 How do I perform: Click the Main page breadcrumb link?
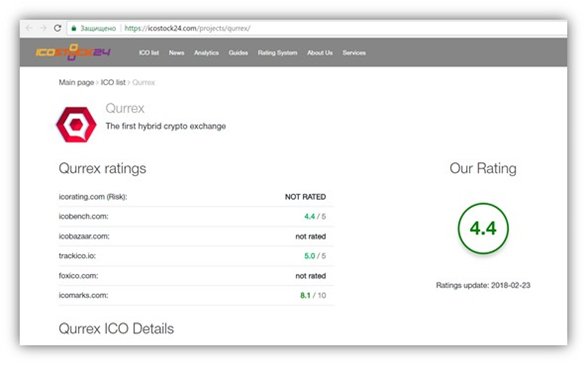pos(76,82)
